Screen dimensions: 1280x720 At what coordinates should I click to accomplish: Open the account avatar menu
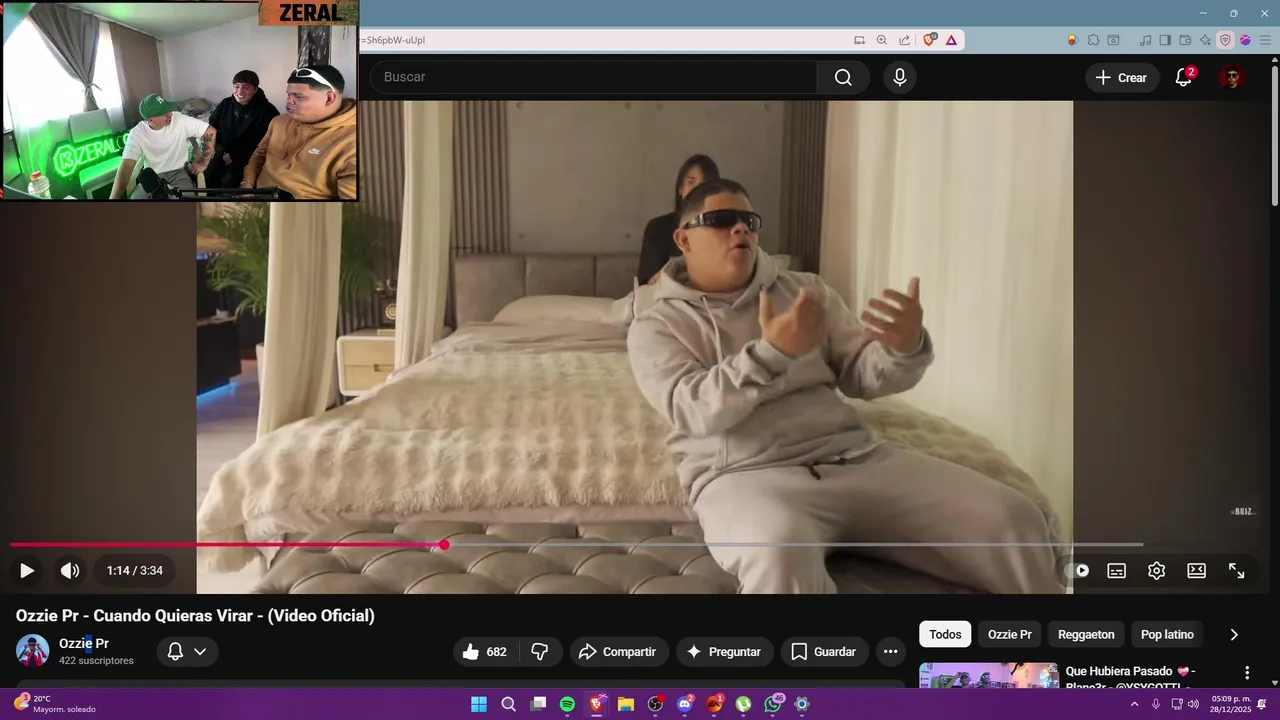pyautogui.click(x=1232, y=77)
